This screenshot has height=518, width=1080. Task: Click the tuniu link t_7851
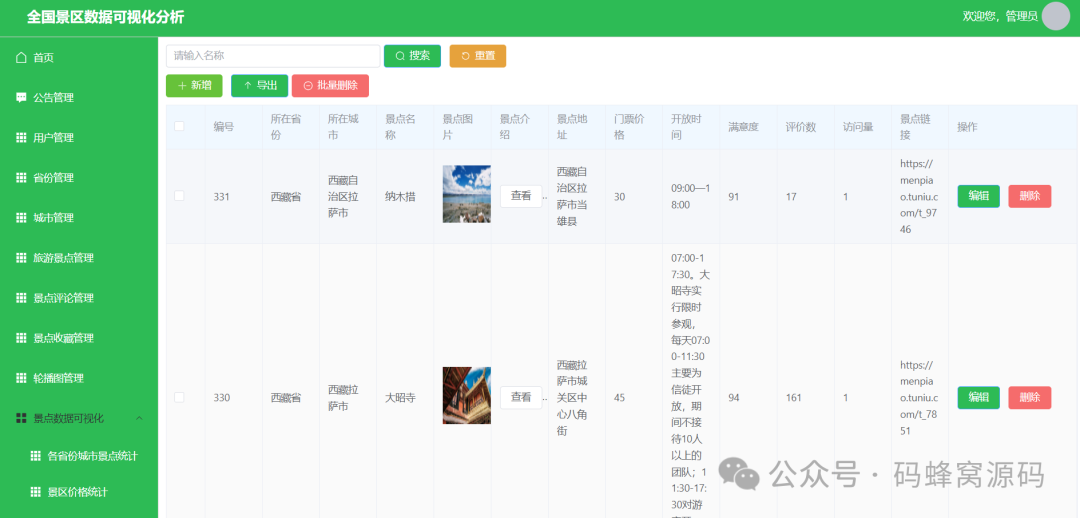click(918, 397)
